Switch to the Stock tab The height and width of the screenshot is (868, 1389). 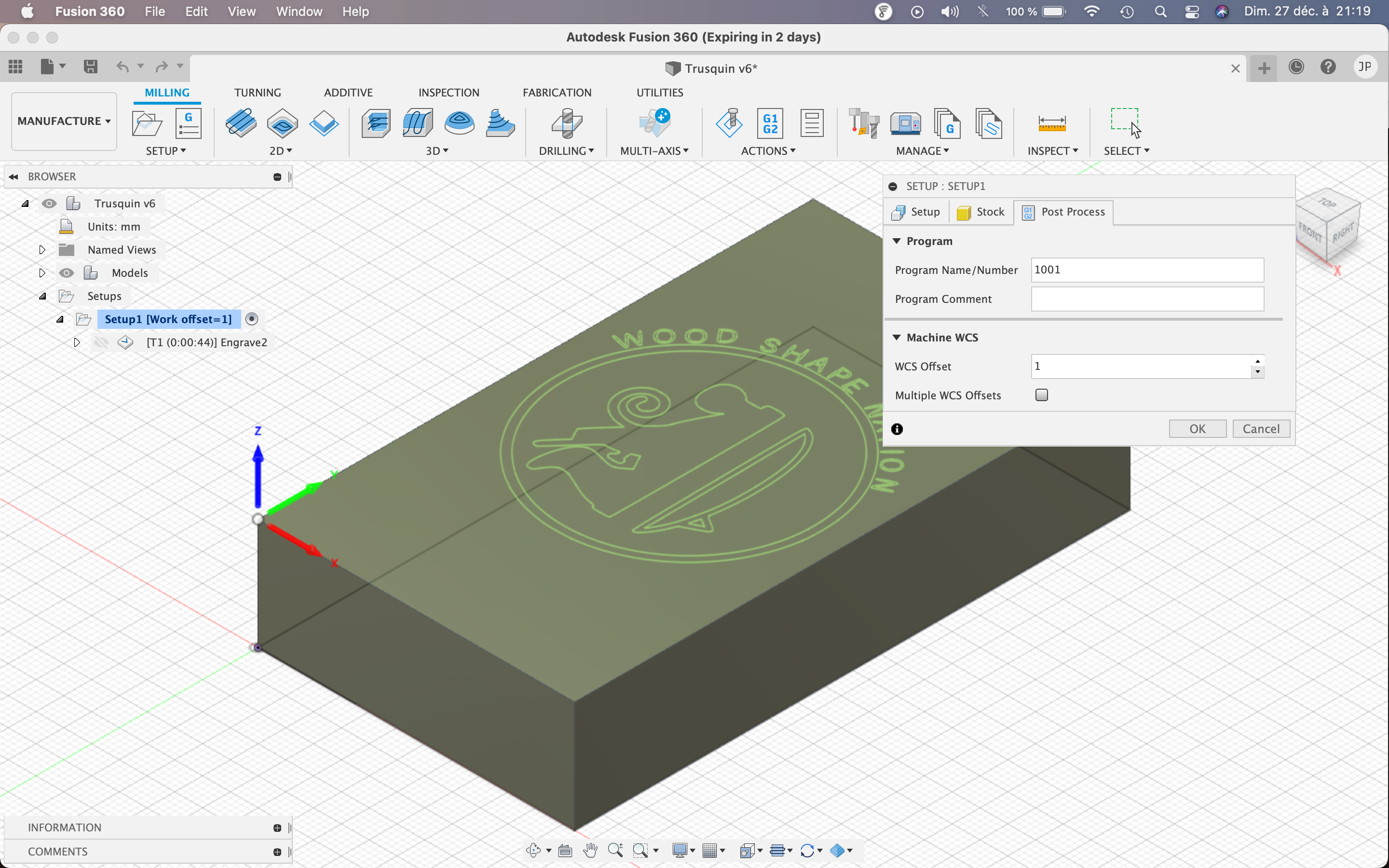(x=981, y=212)
